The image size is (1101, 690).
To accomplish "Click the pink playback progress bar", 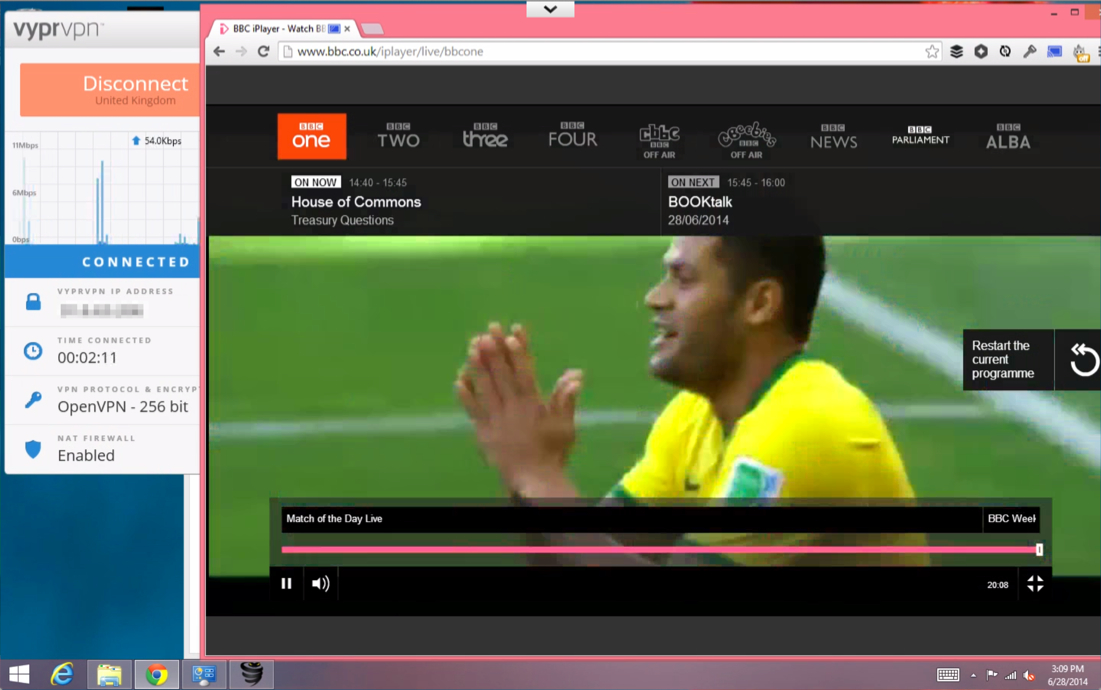I will pyautogui.click(x=659, y=550).
